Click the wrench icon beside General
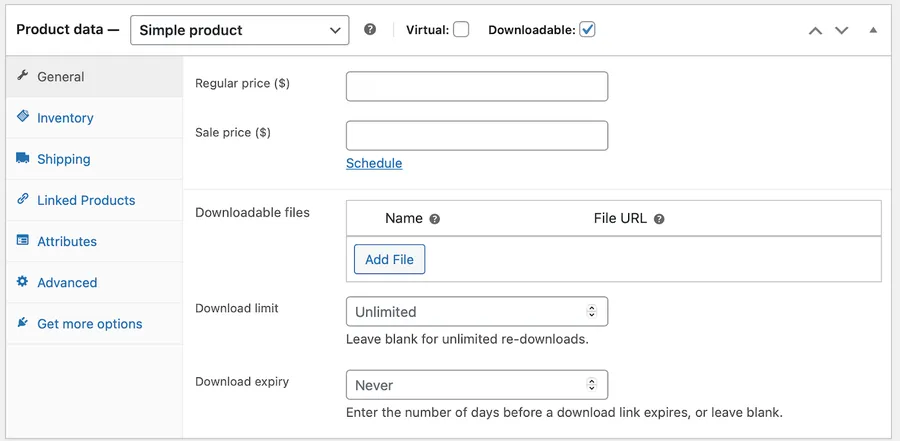The image size is (900, 441). click(23, 76)
